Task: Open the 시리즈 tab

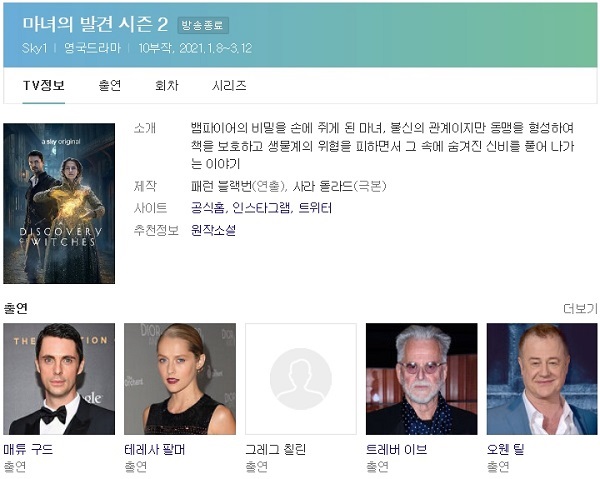Action: (229, 86)
